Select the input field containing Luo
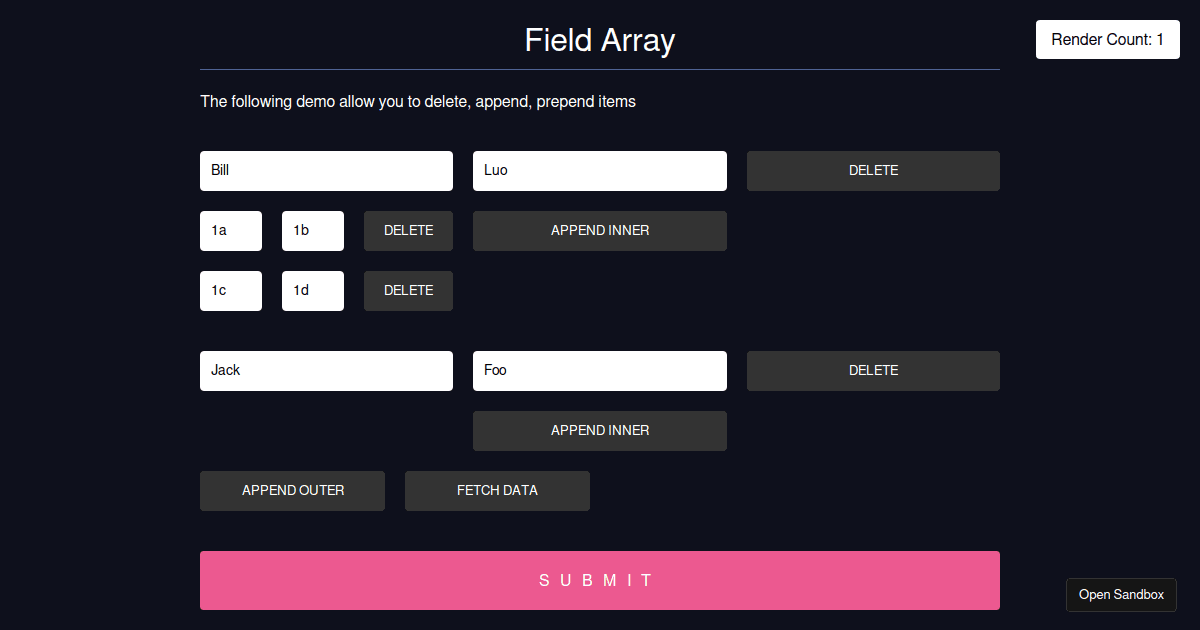Viewport: 1200px width, 630px height. 599,170
